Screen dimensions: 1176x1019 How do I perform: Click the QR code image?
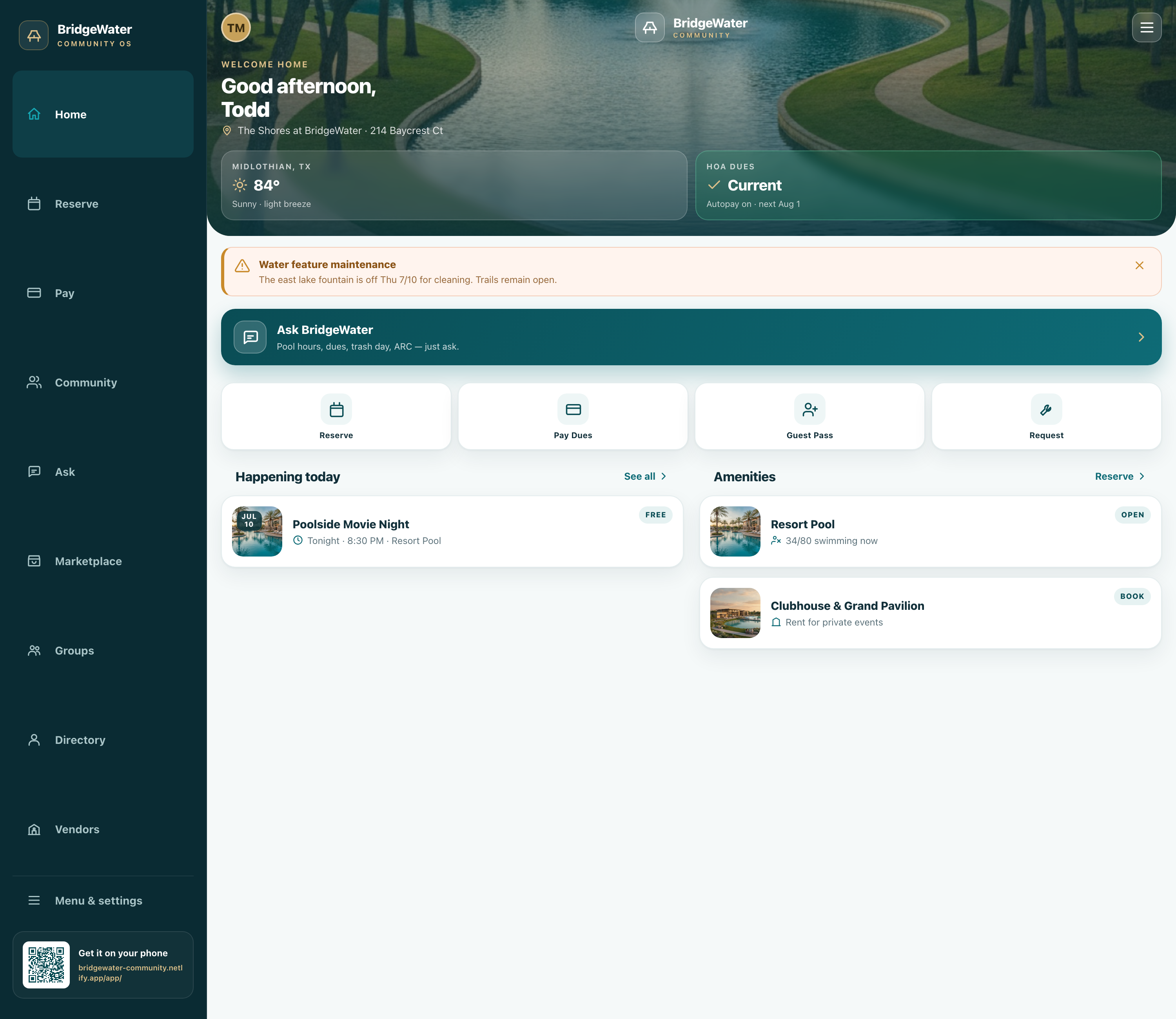(x=46, y=965)
